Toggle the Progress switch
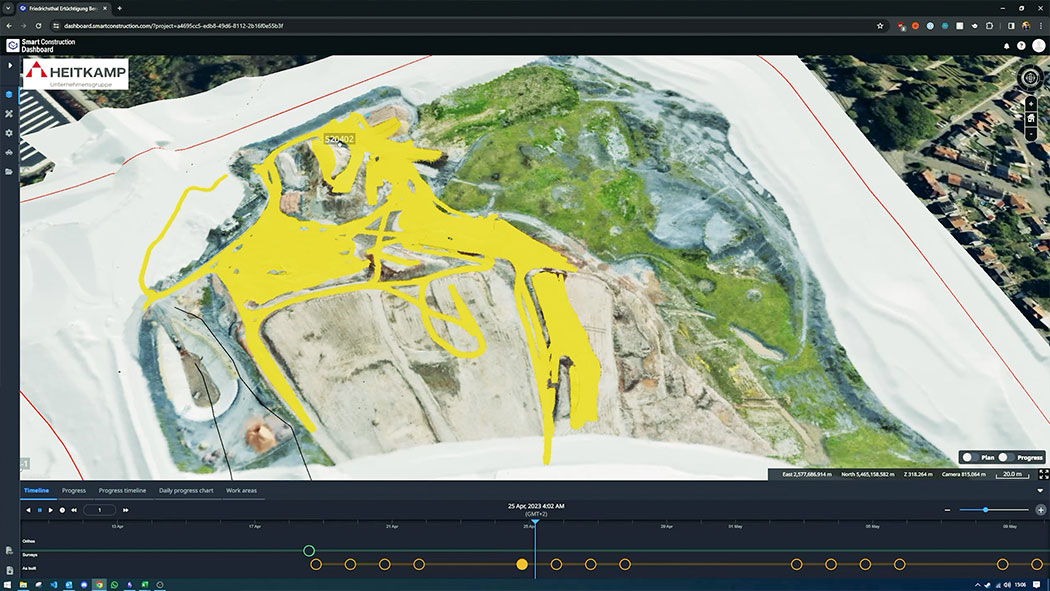The height and width of the screenshot is (591, 1050). pos(1005,457)
